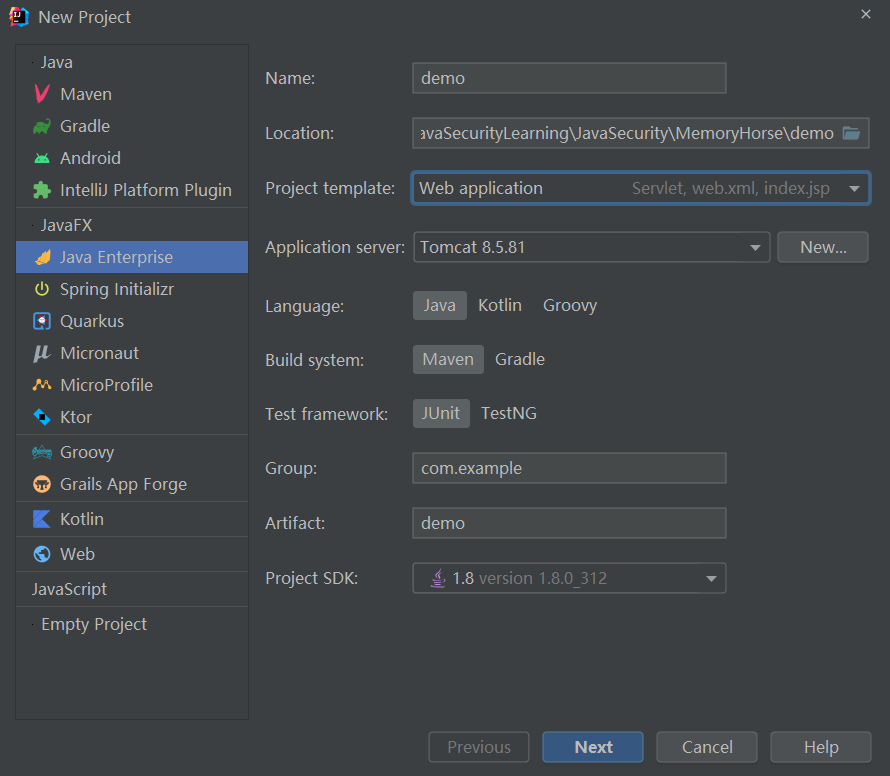Select JavaScript project category
This screenshot has width=890, height=776.
pos(69,589)
